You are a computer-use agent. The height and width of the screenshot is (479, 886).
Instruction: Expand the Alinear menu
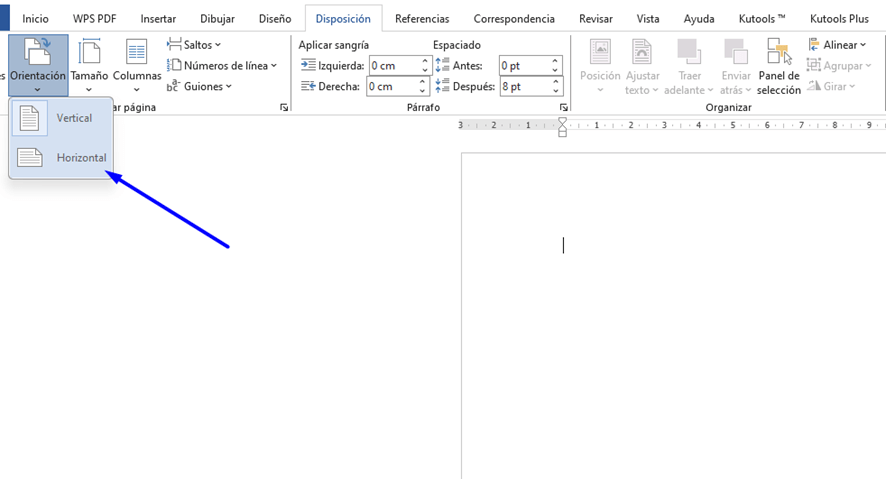tap(837, 45)
